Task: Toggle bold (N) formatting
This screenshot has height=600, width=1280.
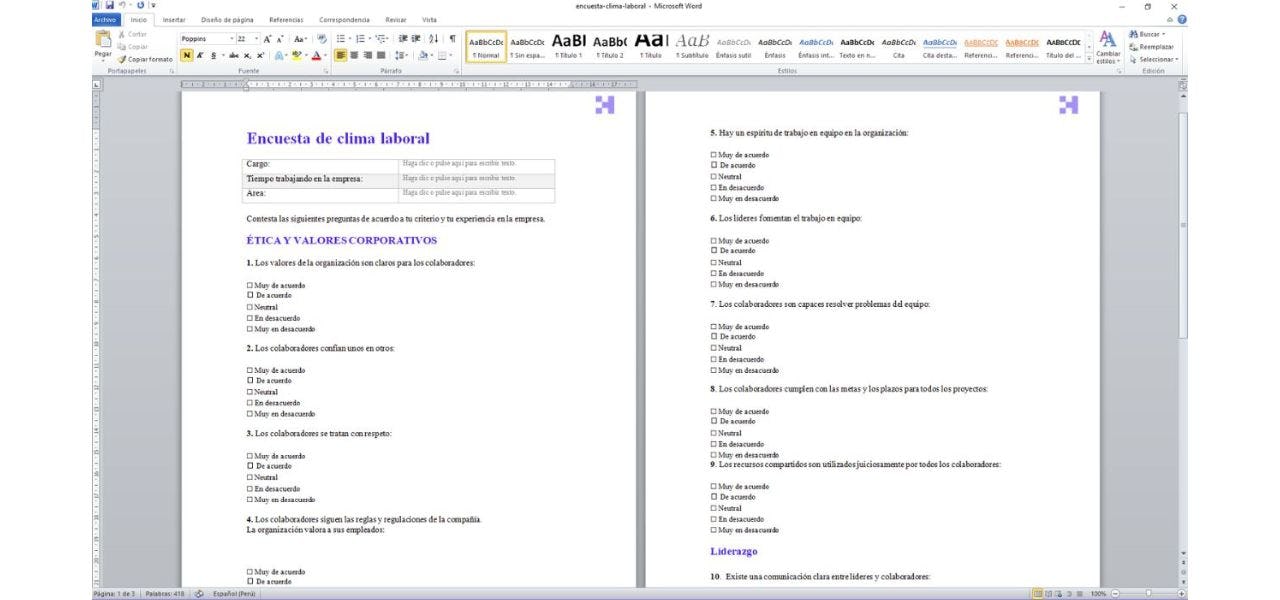Action: tap(187, 56)
